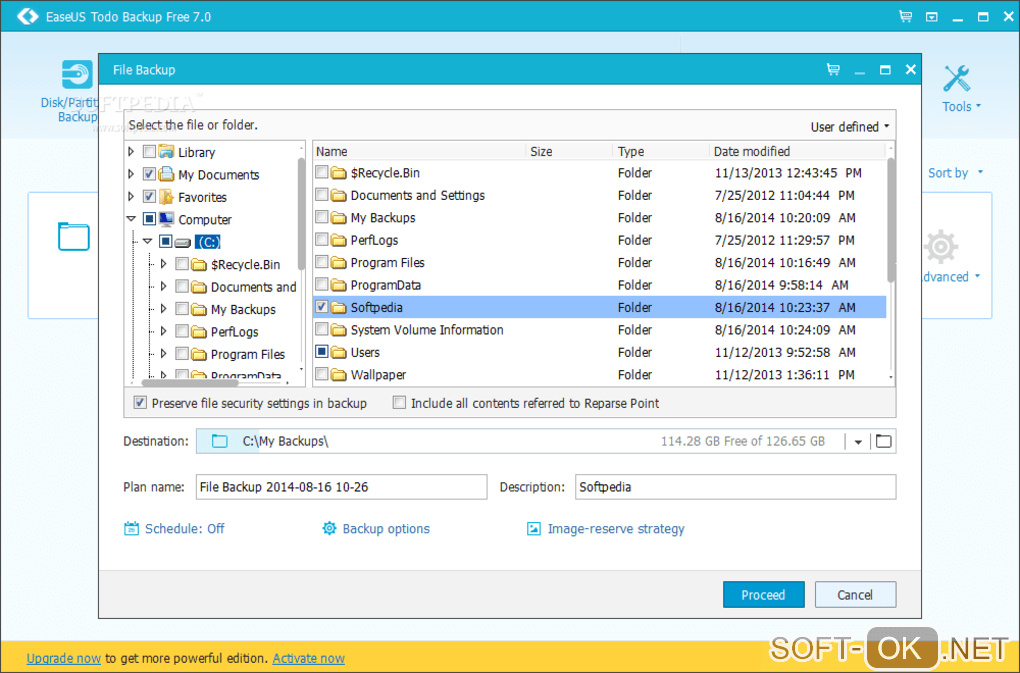The width and height of the screenshot is (1020, 673).
Task: Click the Description input field
Action: [735, 487]
